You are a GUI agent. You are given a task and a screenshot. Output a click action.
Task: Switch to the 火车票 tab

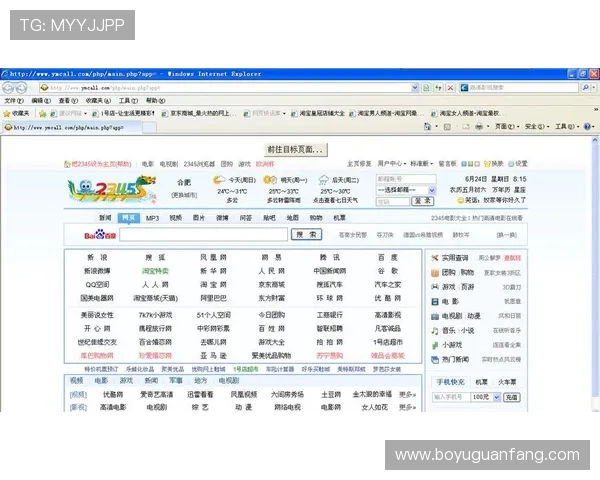pyautogui.click(x=507, y=382)
